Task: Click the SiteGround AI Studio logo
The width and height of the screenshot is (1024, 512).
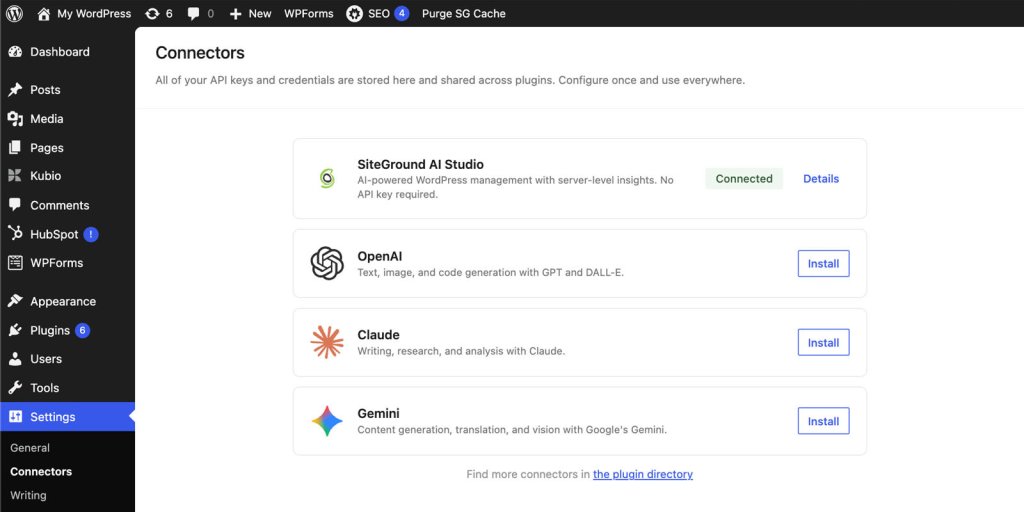Action: pyautogui.click(x=327, y=178)
